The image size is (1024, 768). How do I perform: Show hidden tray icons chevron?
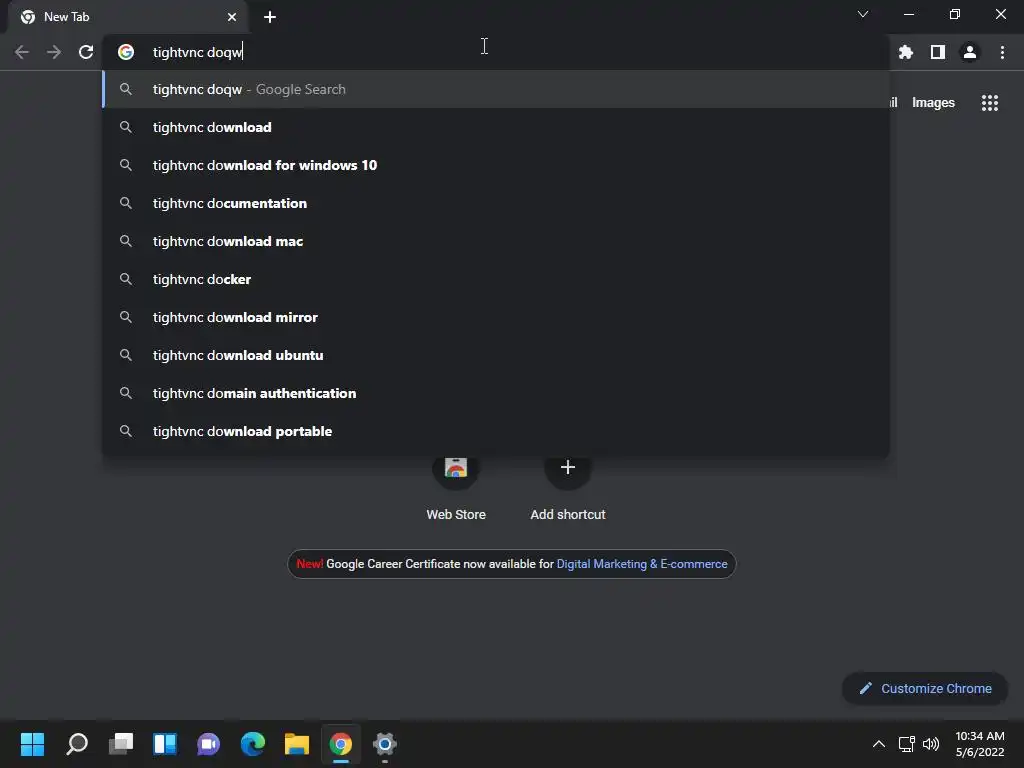pyautogui.click(x=879, y=744)
